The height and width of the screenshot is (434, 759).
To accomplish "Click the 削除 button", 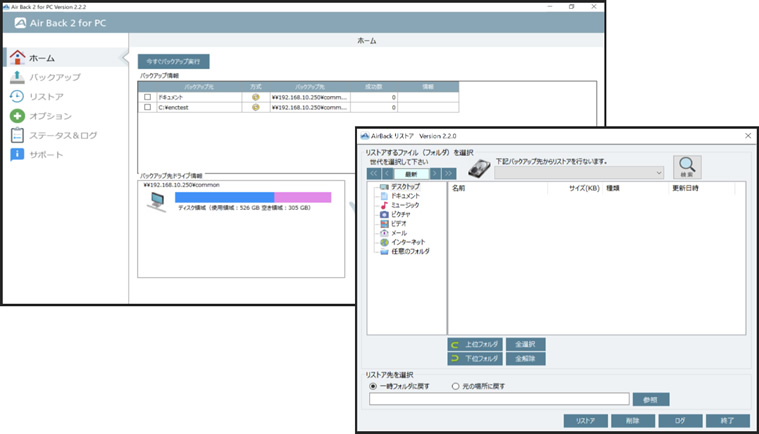I will click(633, 421).
